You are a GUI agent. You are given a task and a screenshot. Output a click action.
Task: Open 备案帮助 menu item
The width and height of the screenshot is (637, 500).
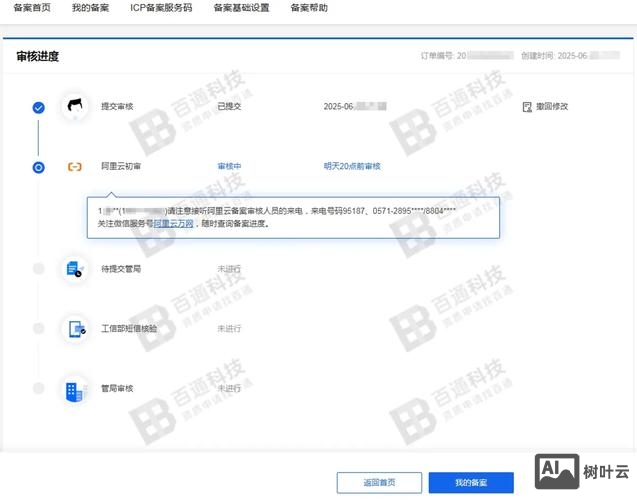pyautogui.click(x=309, y=8)
